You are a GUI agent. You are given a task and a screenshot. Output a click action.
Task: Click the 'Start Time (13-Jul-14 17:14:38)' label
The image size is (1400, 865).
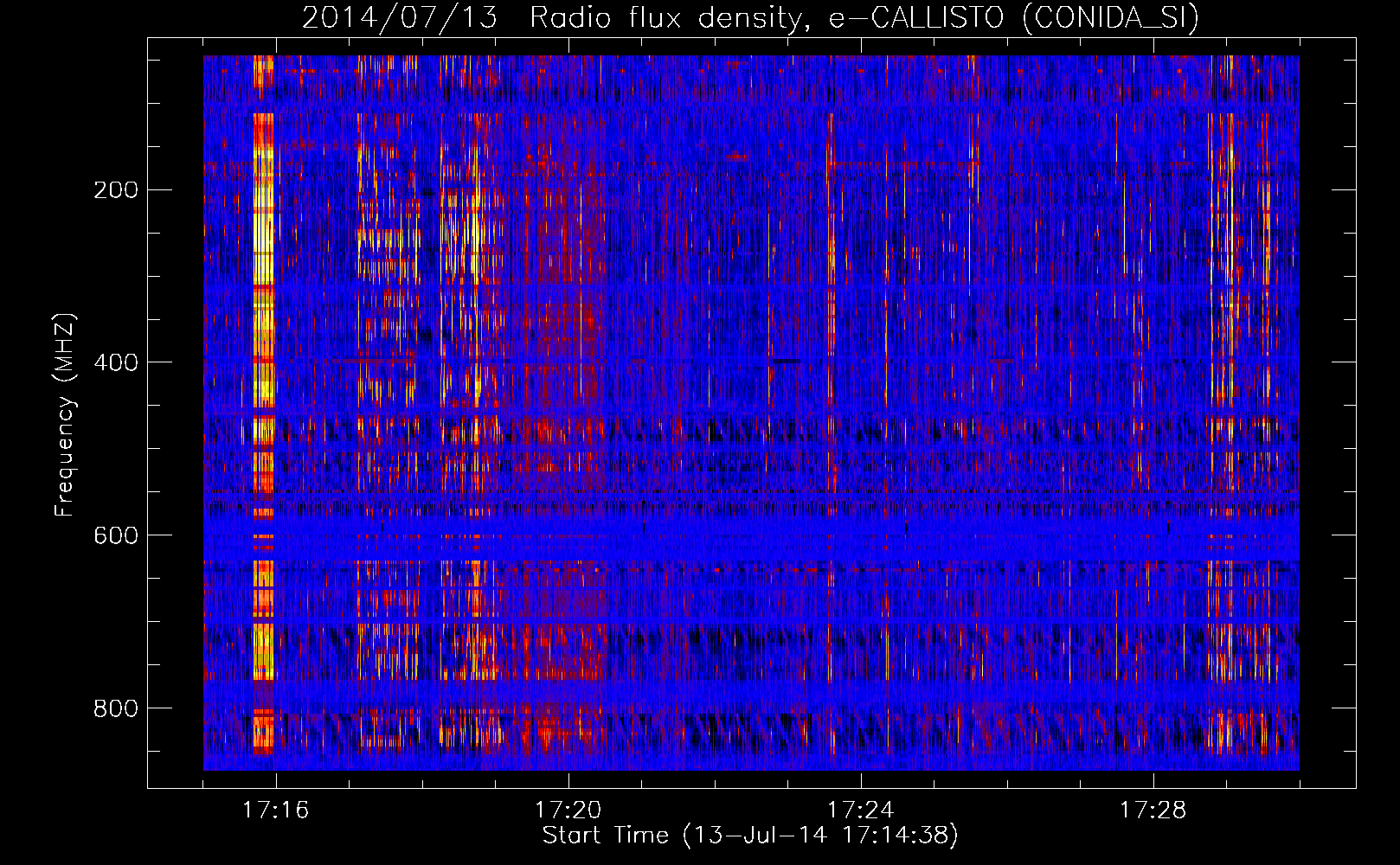point(750,836)
